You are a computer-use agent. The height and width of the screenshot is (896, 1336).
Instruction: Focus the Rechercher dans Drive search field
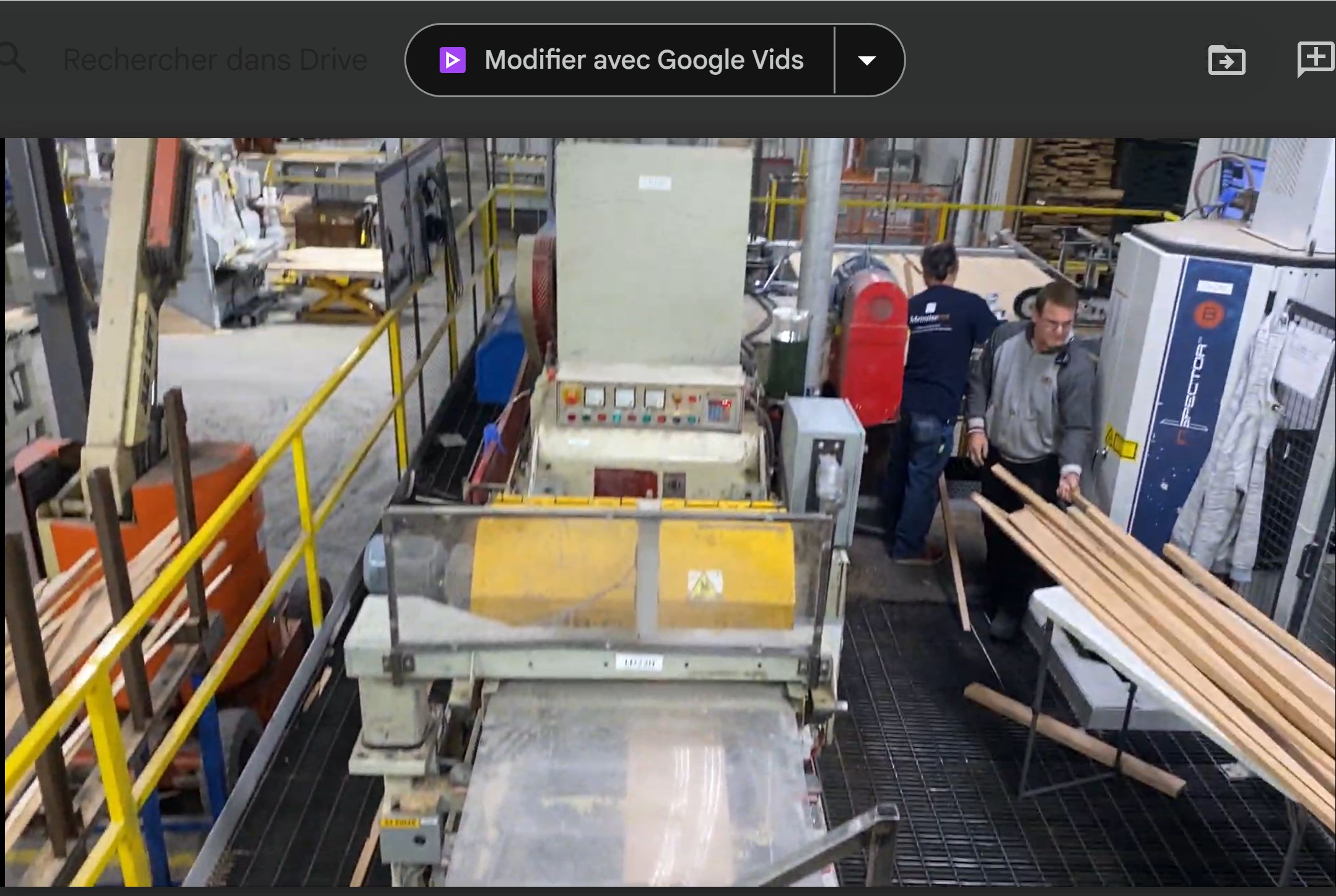coord(215,60)
